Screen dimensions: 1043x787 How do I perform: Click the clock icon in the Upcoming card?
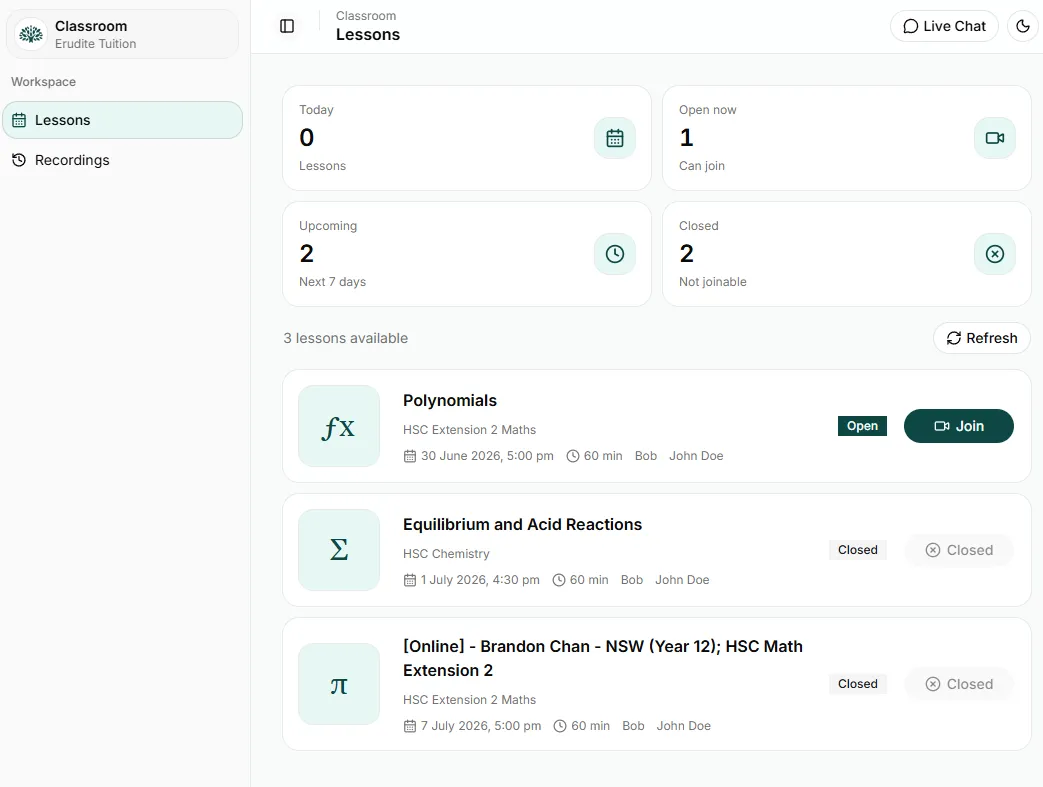pos(615,253)
